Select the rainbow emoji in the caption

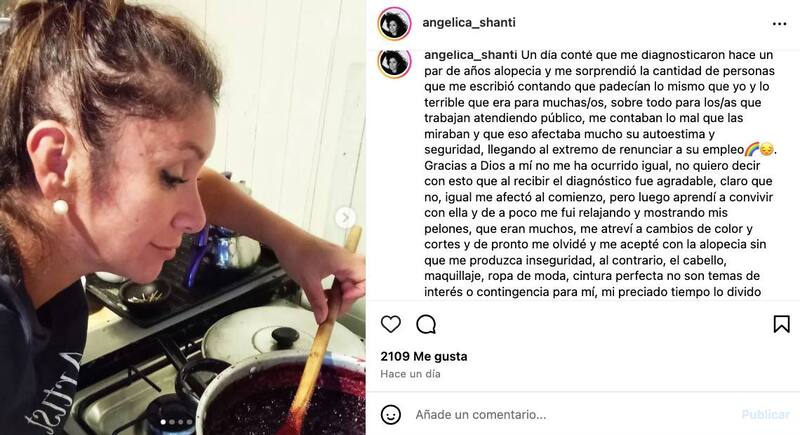point(752,149)
